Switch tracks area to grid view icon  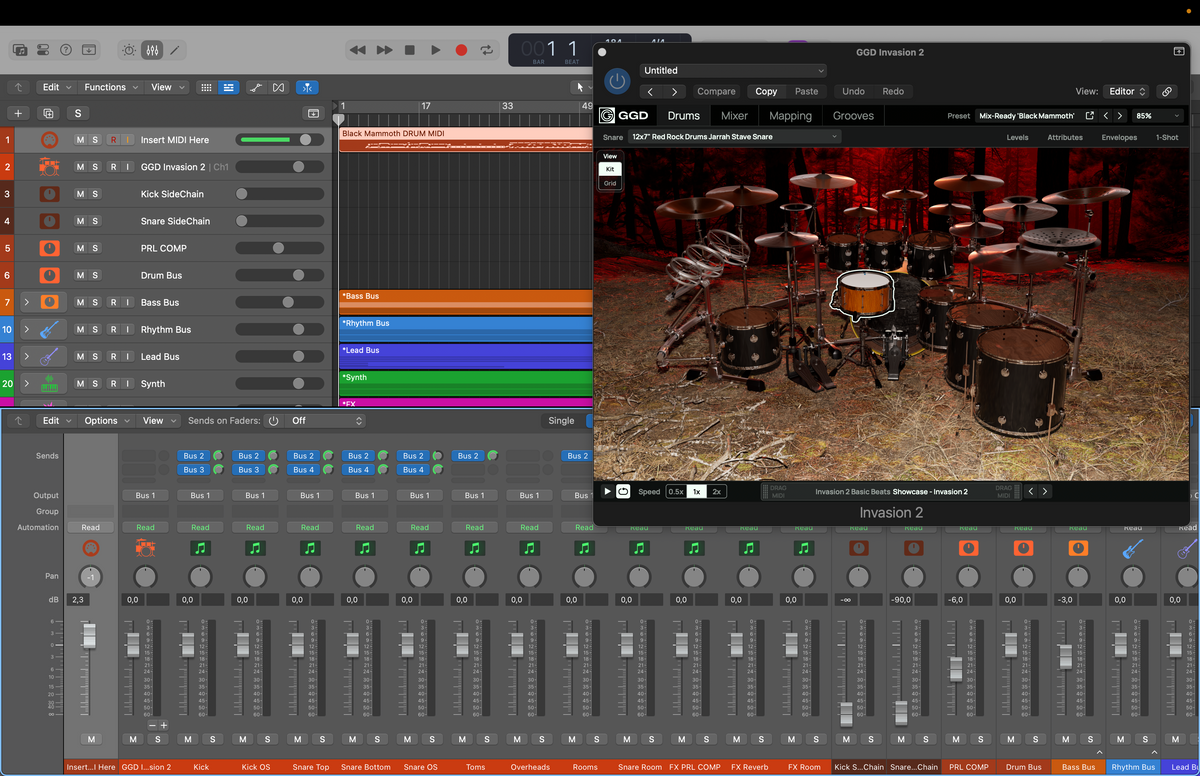click(206, 87)
